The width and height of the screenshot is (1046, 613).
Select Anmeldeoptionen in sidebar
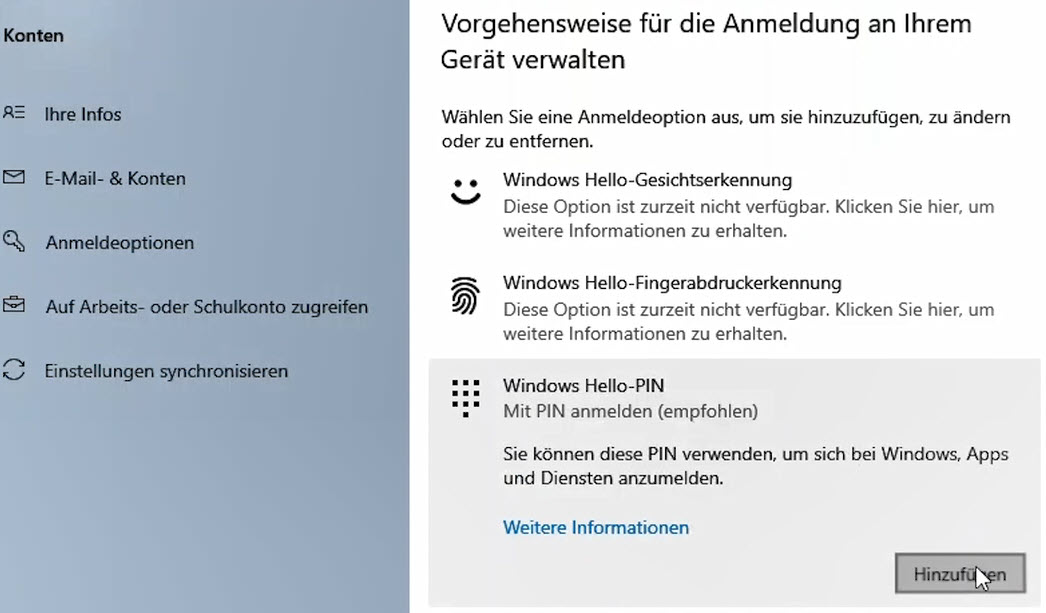(x=119, y=242)
